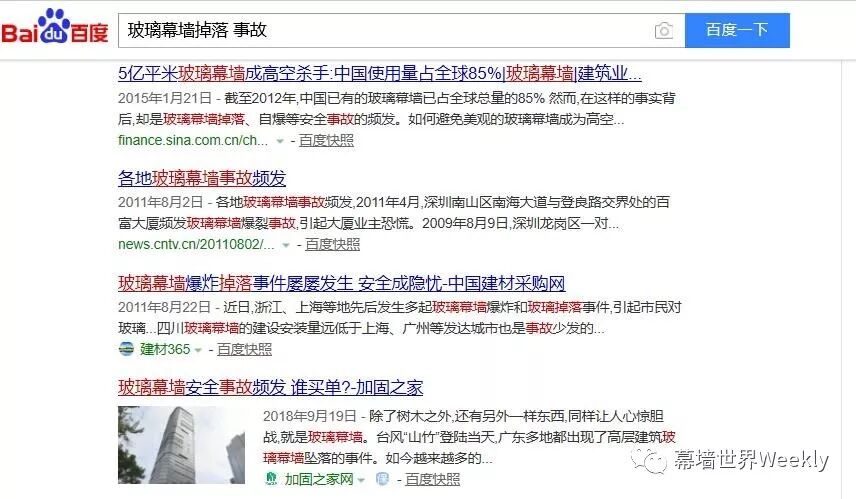Screen dimensions: 856x499
Task: Open 百度快照 for the 建材365 result
Action: tap(244, 349)
